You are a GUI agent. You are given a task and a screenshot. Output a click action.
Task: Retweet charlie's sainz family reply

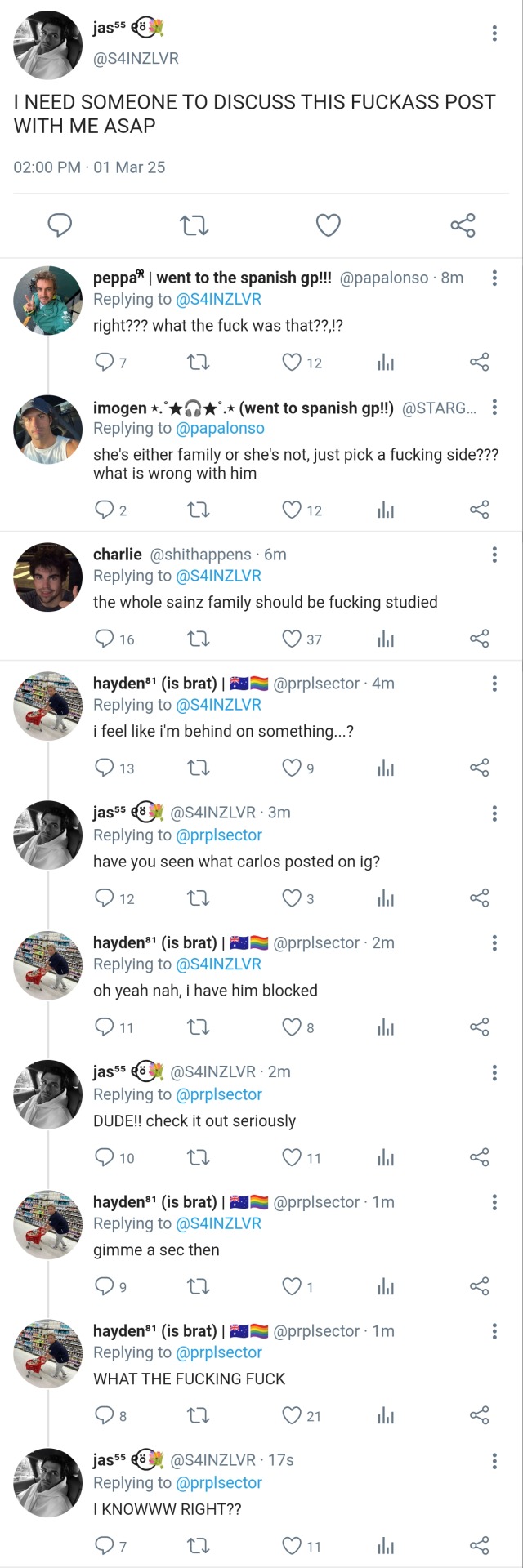(x=199, y=639)
